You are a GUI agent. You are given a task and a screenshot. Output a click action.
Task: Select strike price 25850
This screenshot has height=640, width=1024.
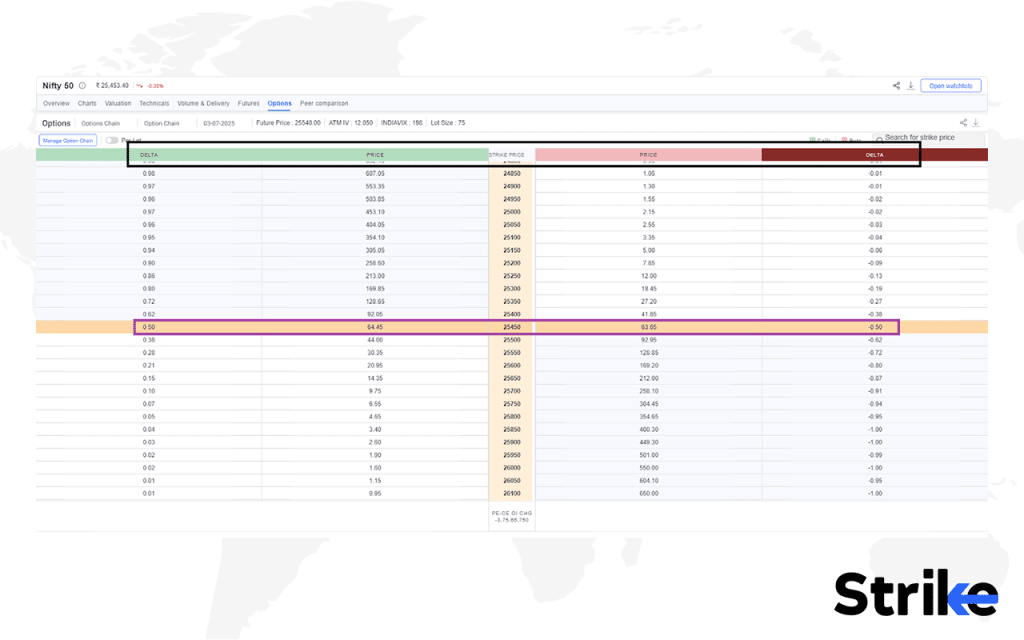(x=512, y=430)
